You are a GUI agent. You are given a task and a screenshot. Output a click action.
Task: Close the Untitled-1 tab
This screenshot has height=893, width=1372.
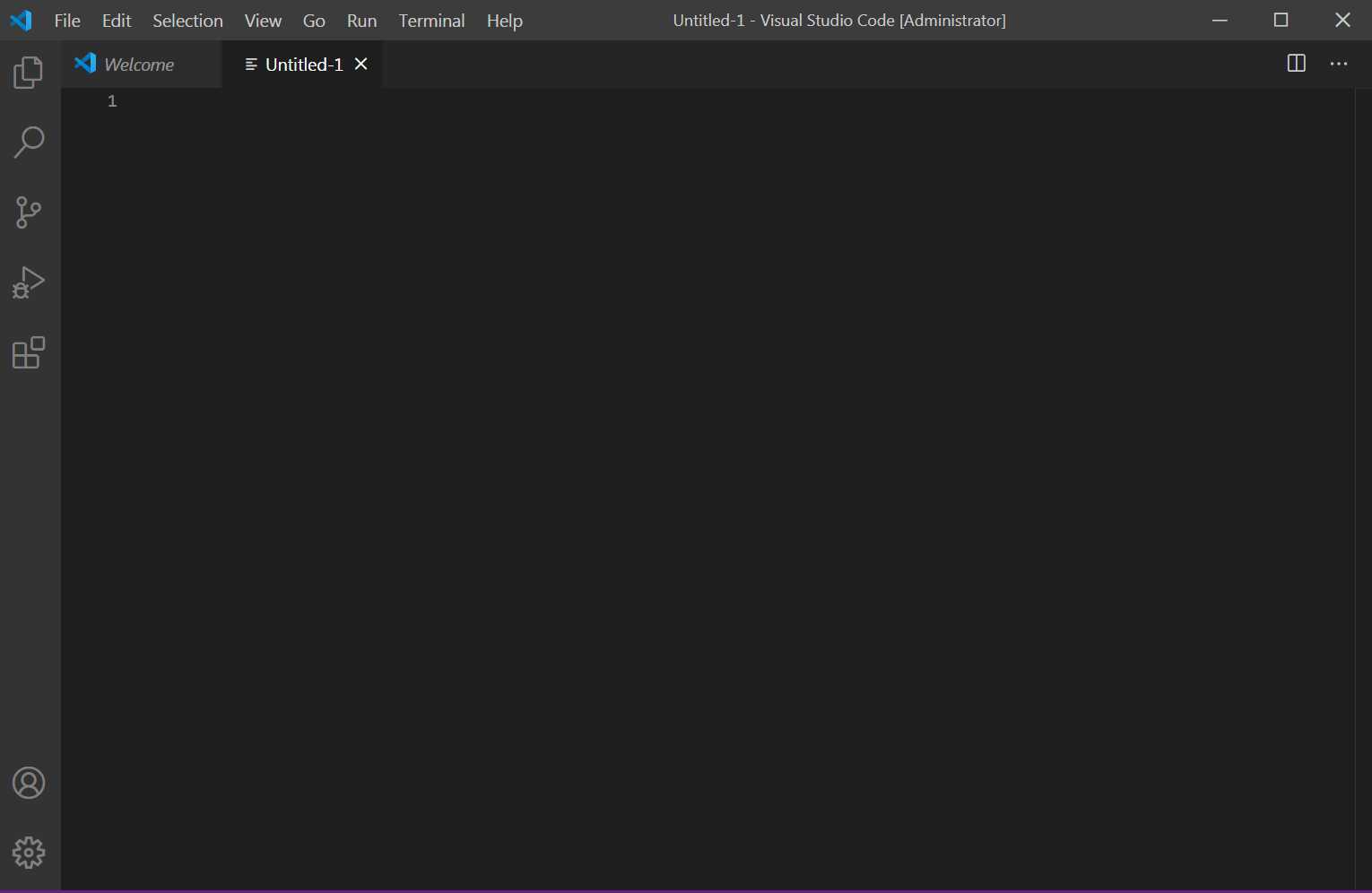click(x=361, y=65)
